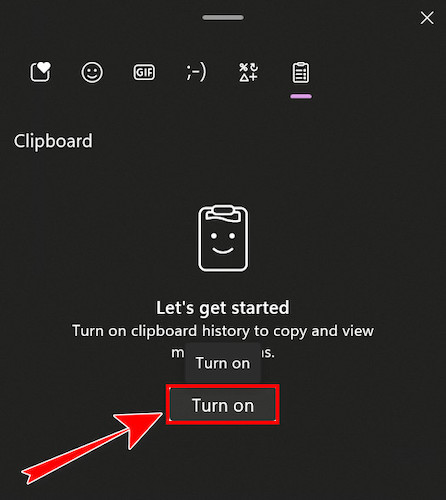Select the Clipboard history tab icon

tap(301, 72)
